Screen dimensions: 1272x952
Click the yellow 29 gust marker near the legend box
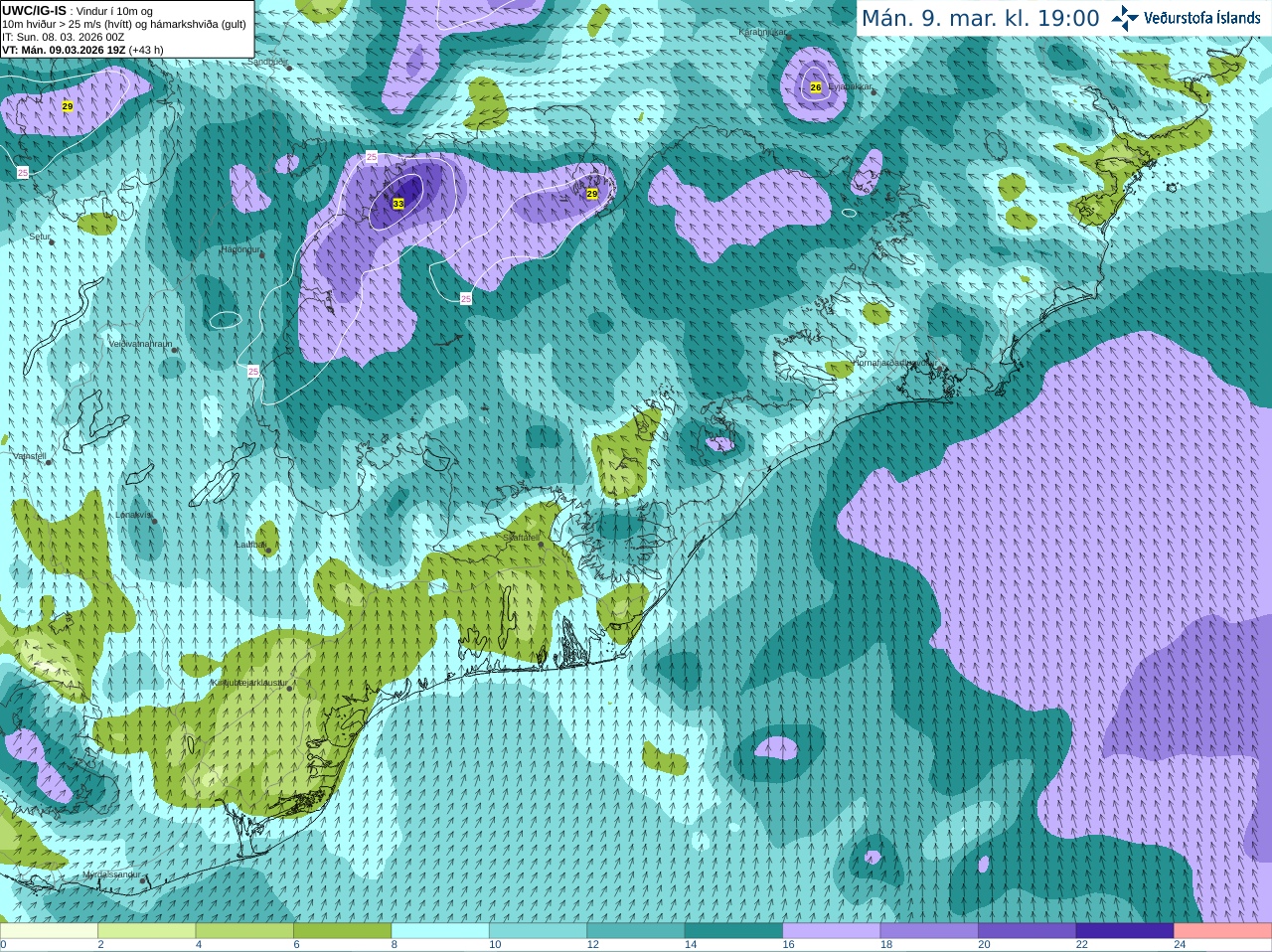[68, 105]
